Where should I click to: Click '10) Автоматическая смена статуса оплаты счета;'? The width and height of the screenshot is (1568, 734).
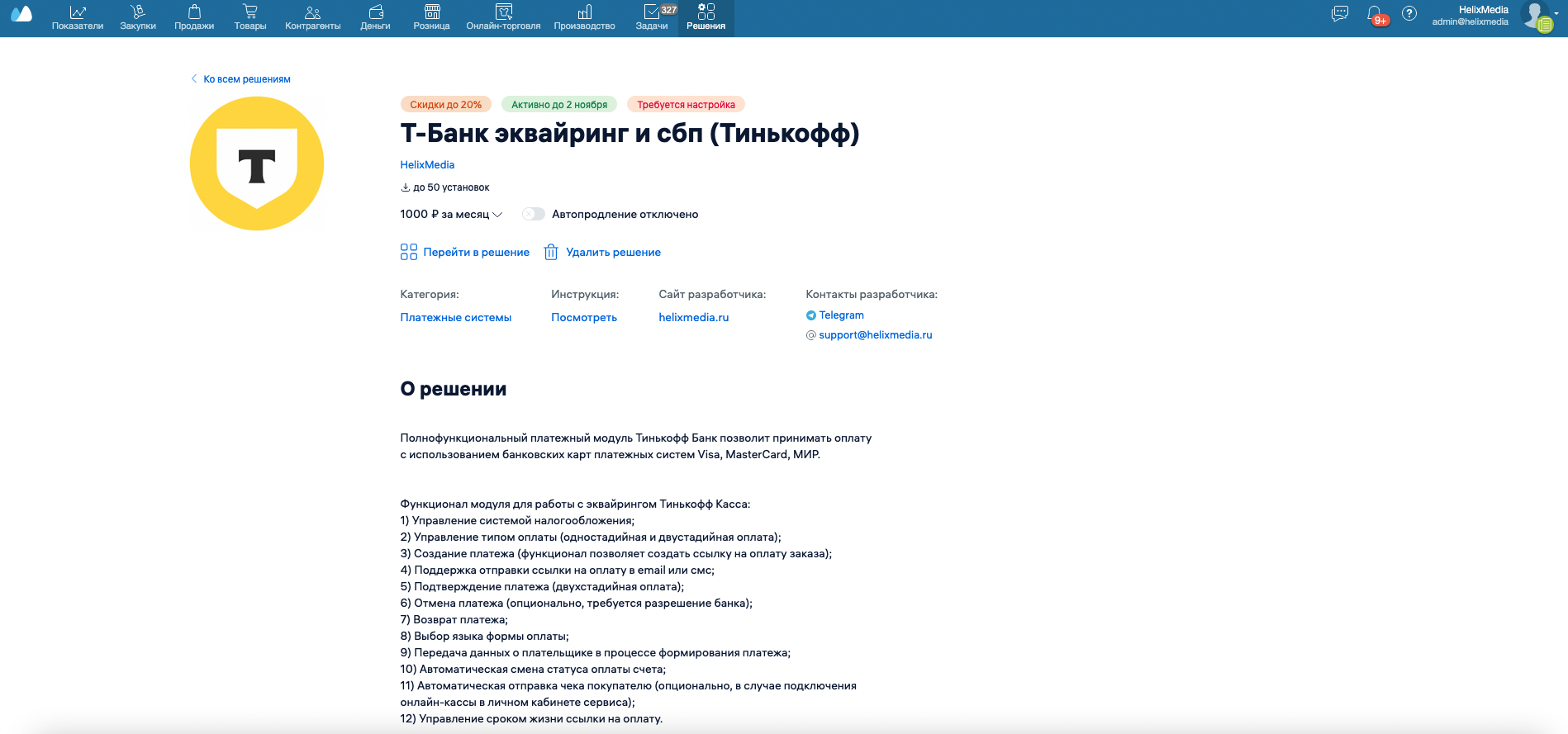coord(533,670)
